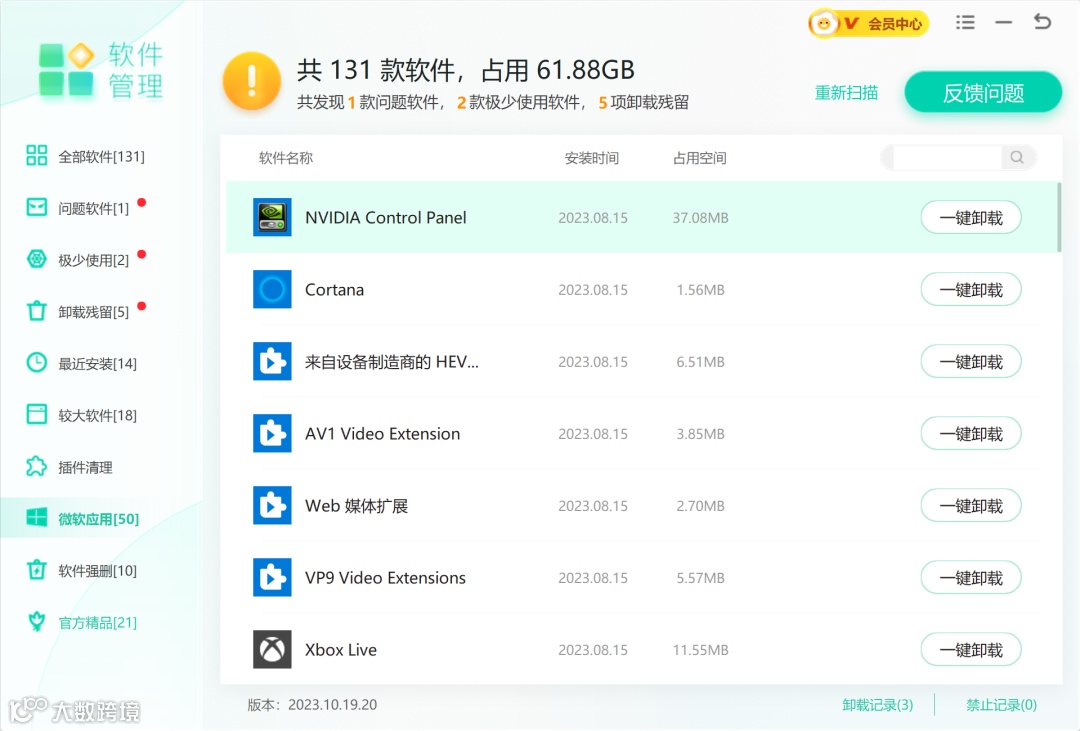This screenshot has height=731, width=1080.
Task: Click the trash-bolt icon beside 软件强删[10]
Action: click(37, 570)
